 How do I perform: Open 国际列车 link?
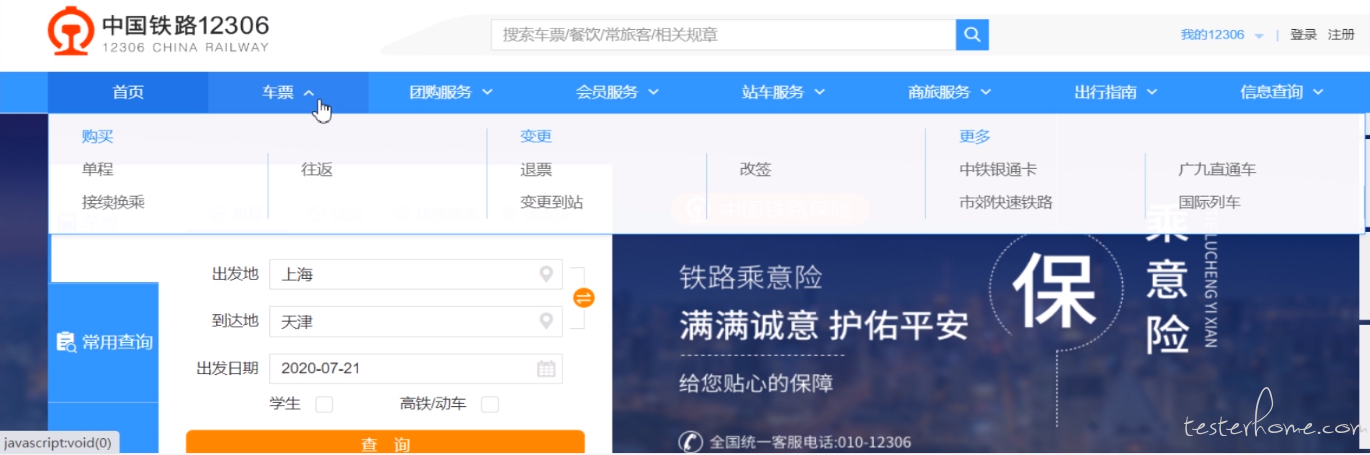(x=1209, y=202)
